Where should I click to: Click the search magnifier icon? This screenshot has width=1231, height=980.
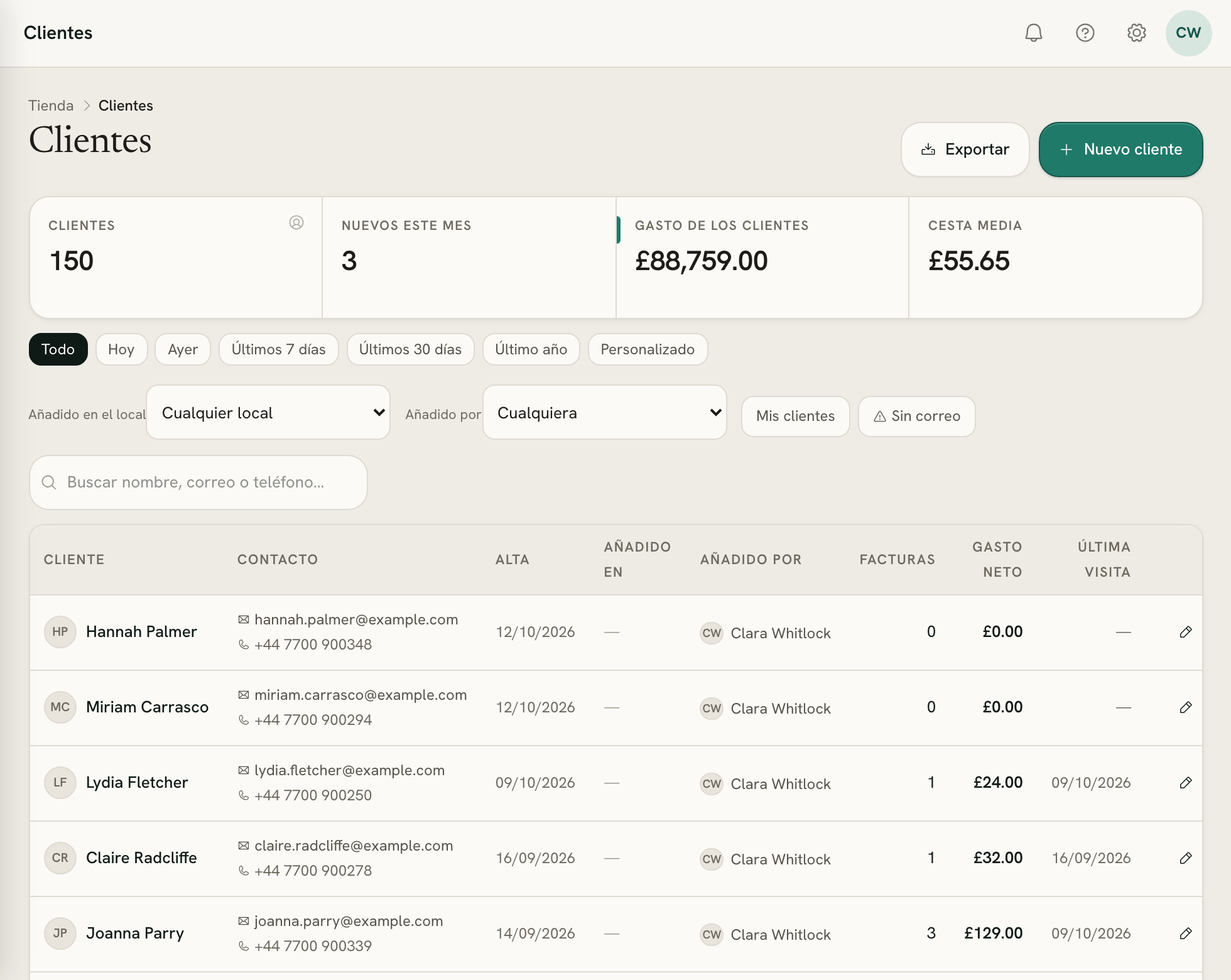[49, 482]
